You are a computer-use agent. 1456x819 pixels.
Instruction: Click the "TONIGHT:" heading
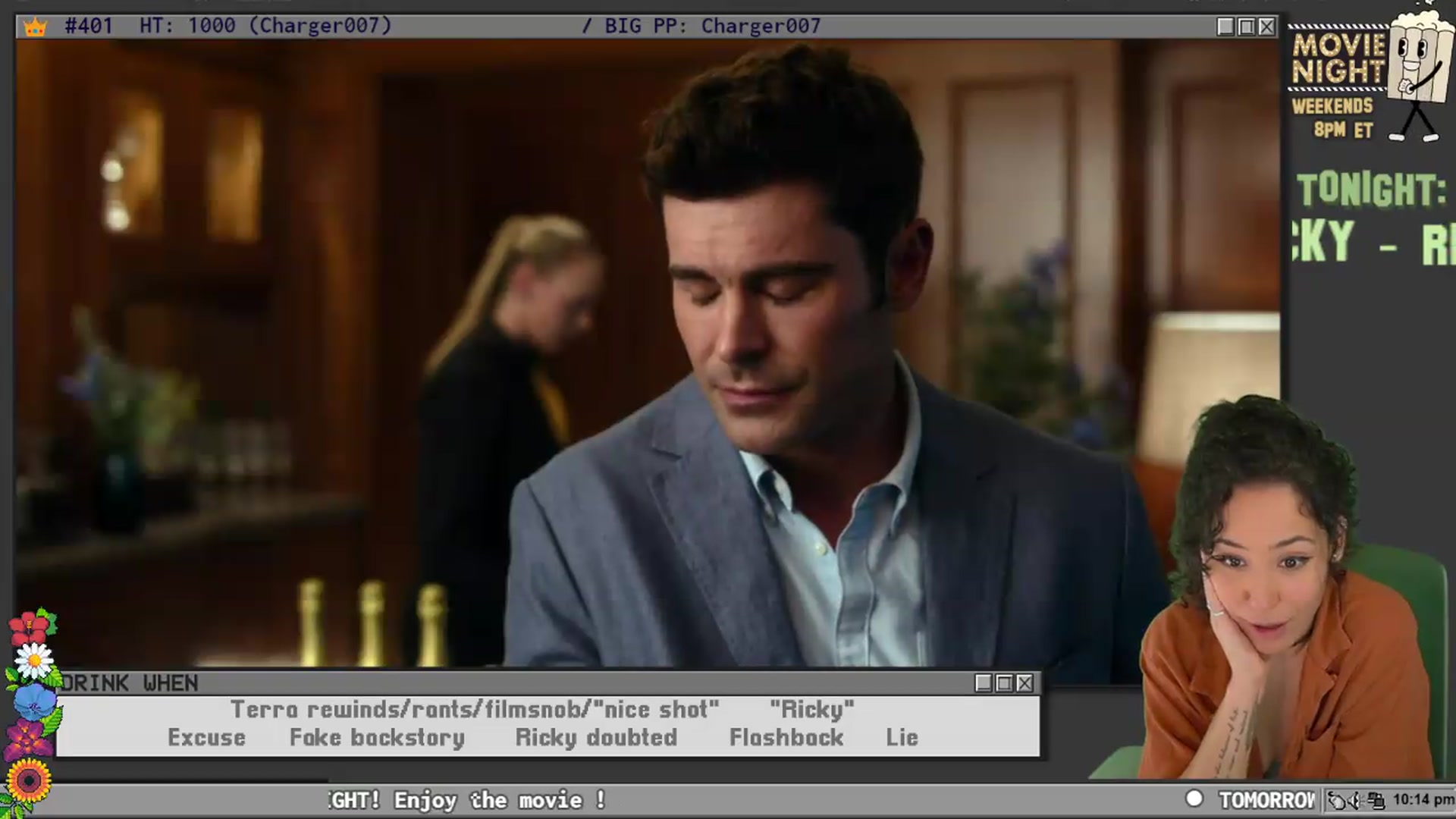click(1371, 190)
